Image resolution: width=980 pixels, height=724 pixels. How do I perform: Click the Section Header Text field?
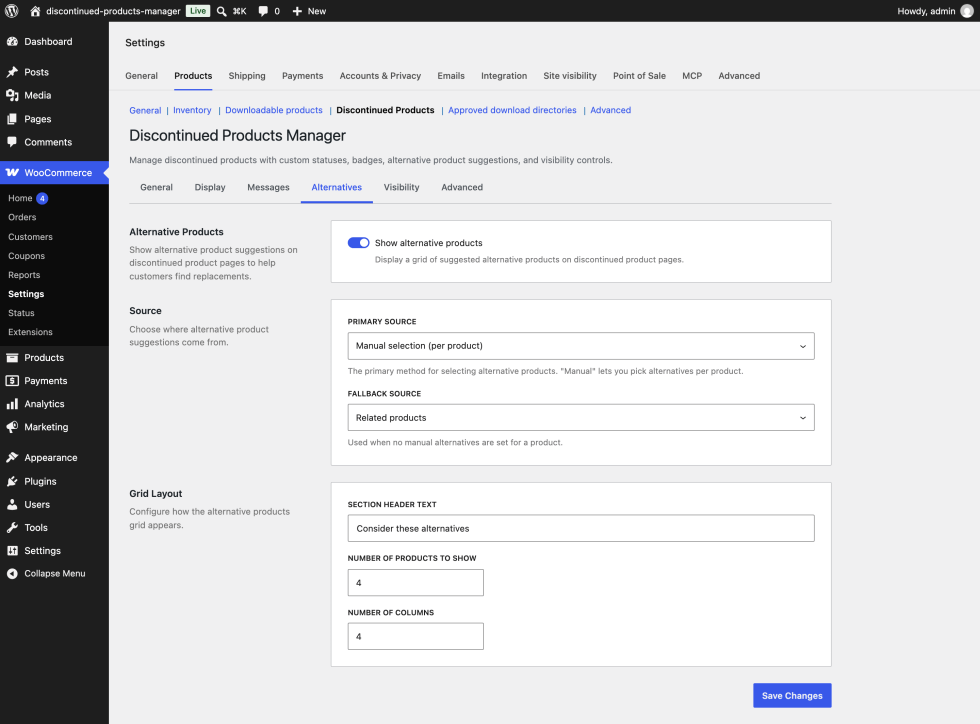581,528
